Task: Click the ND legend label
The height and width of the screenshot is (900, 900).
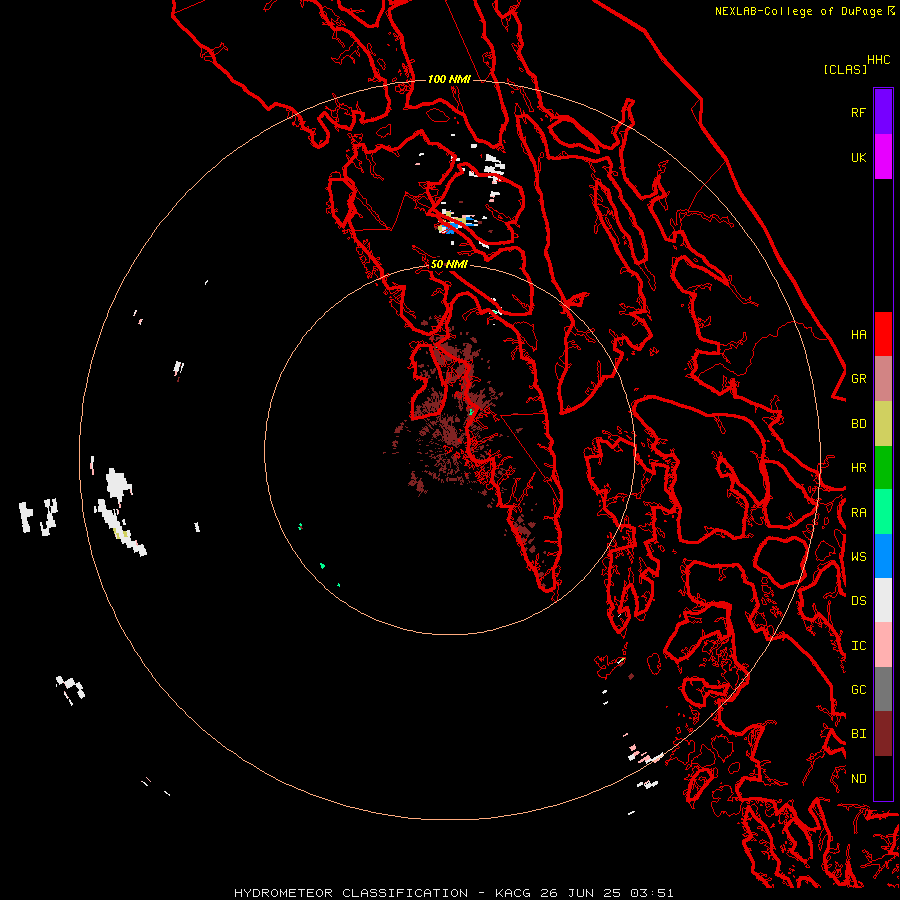Action: pyautogui.click(x=858, y=779)
